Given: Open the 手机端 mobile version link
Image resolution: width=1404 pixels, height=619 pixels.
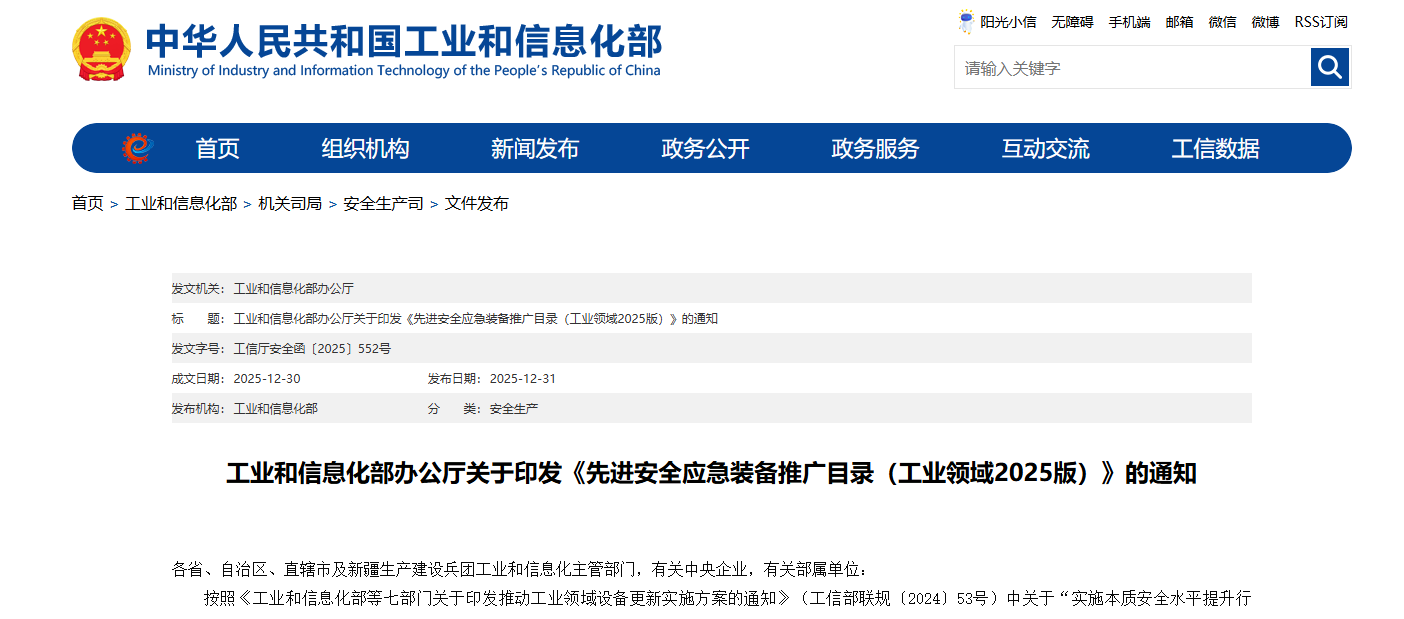Looking at the screenshot, I should click(x=1129, y=22).
